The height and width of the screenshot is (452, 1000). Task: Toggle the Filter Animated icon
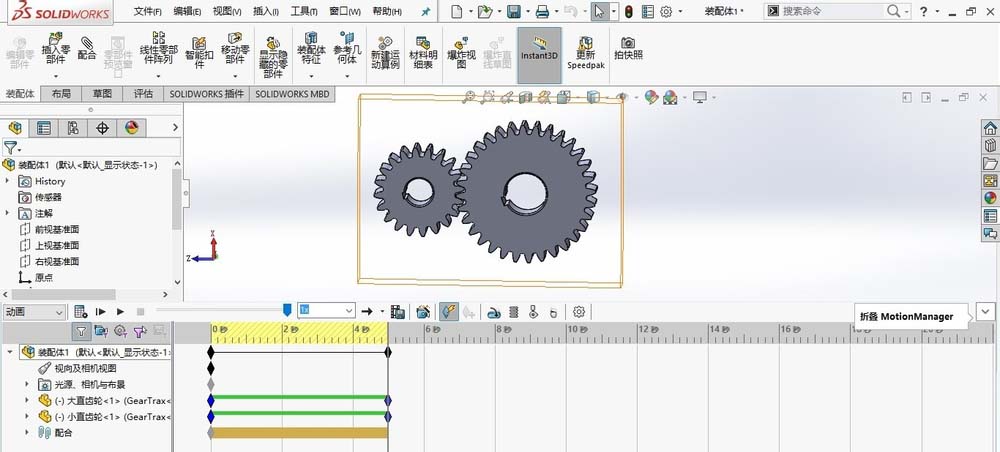pos(101,331)
